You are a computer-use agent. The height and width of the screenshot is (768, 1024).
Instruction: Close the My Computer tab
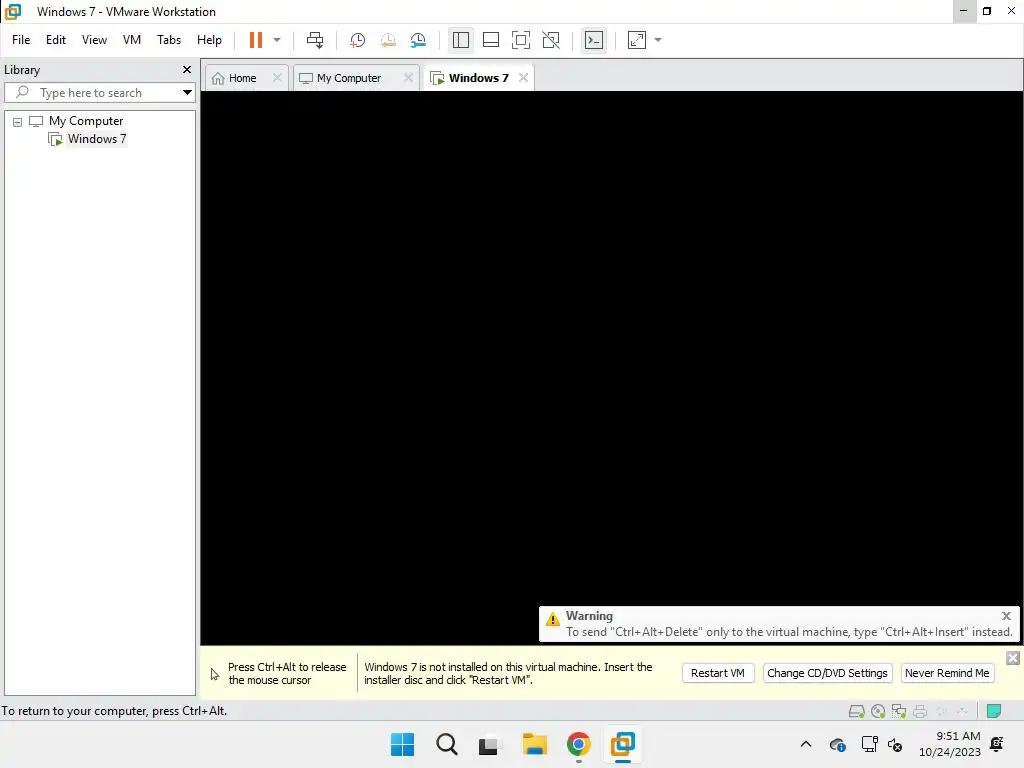(x=408, y=78)
